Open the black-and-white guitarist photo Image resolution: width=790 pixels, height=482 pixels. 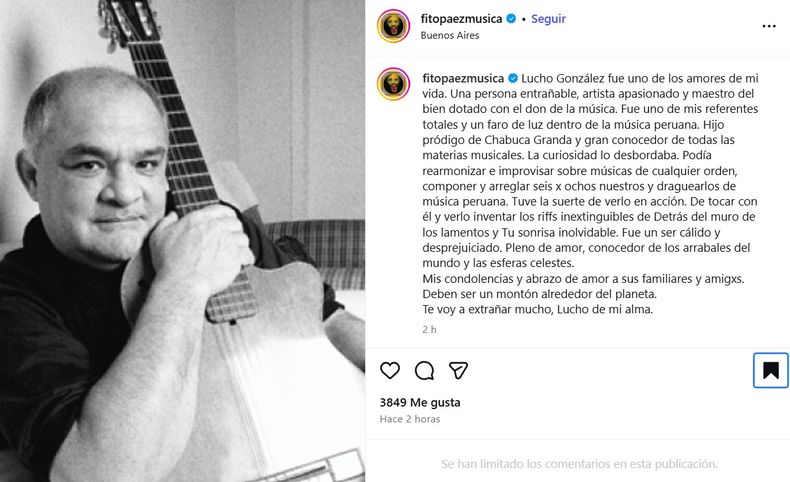coord(182,241)
